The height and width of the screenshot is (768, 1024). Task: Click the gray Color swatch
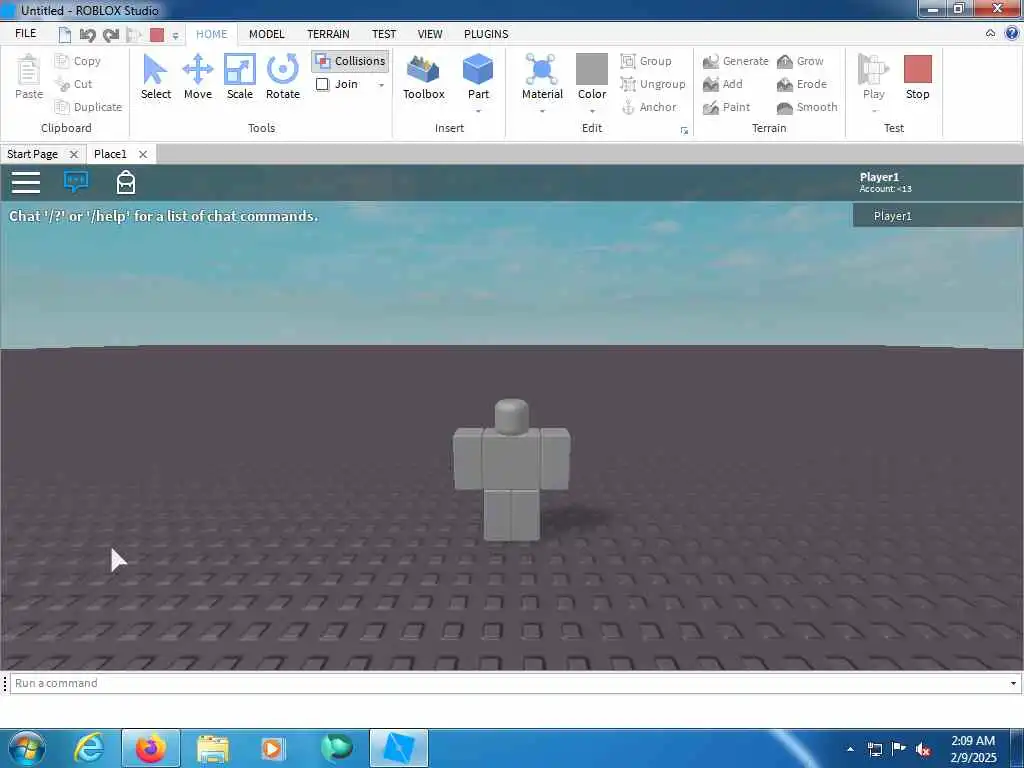coord(592,69)
